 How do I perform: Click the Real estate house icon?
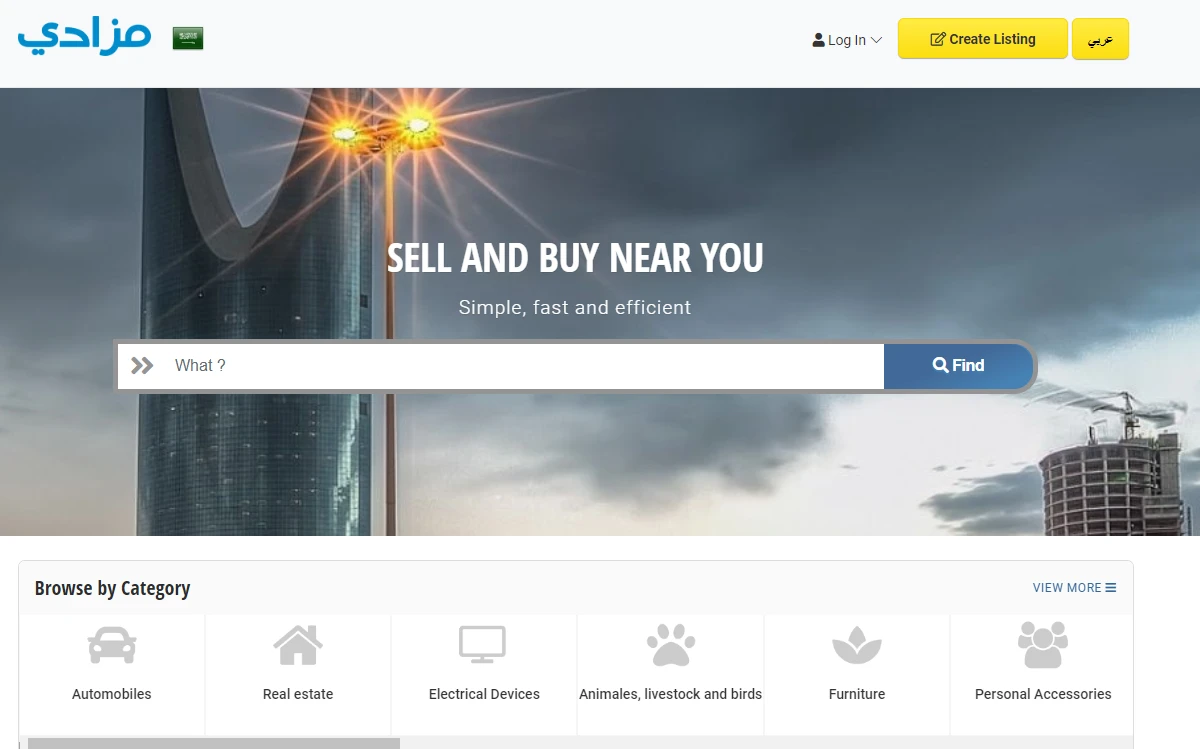(x=298, y=645)
